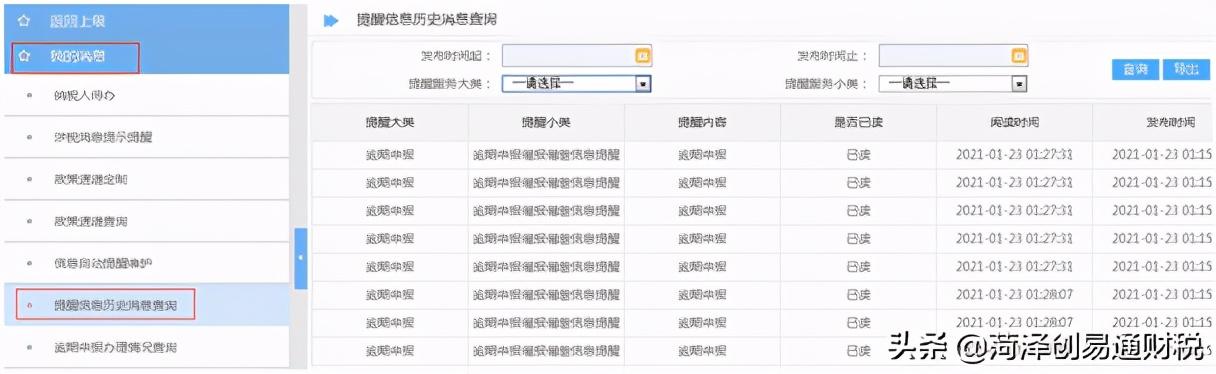Click 已读 status in the first table row
The image size is (1216, 374).
[x=858, y=155]
